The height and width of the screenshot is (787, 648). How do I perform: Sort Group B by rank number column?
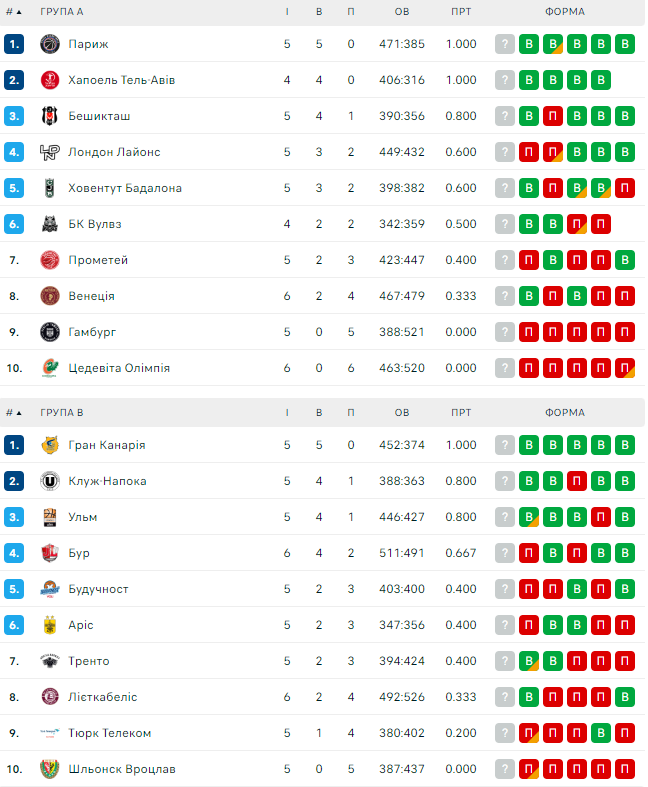click(x=14, y=412)
